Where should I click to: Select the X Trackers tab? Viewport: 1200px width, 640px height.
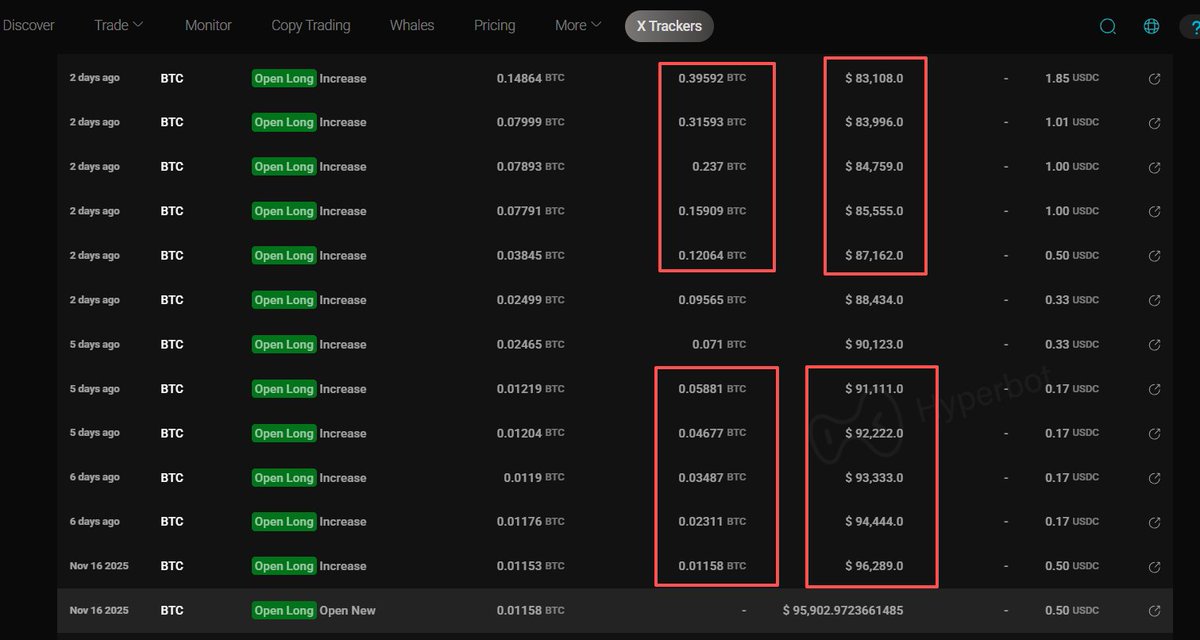pyautogui.click(x=669, y=26)
